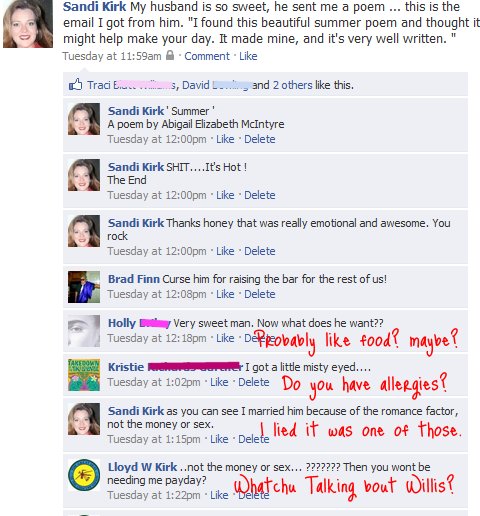Click Kristie's green Takedown avatar

coord(84,375)
